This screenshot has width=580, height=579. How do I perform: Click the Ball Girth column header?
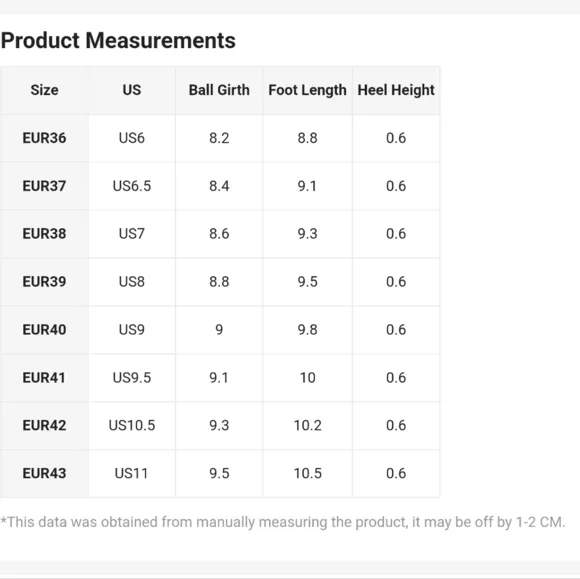point(219,90)
